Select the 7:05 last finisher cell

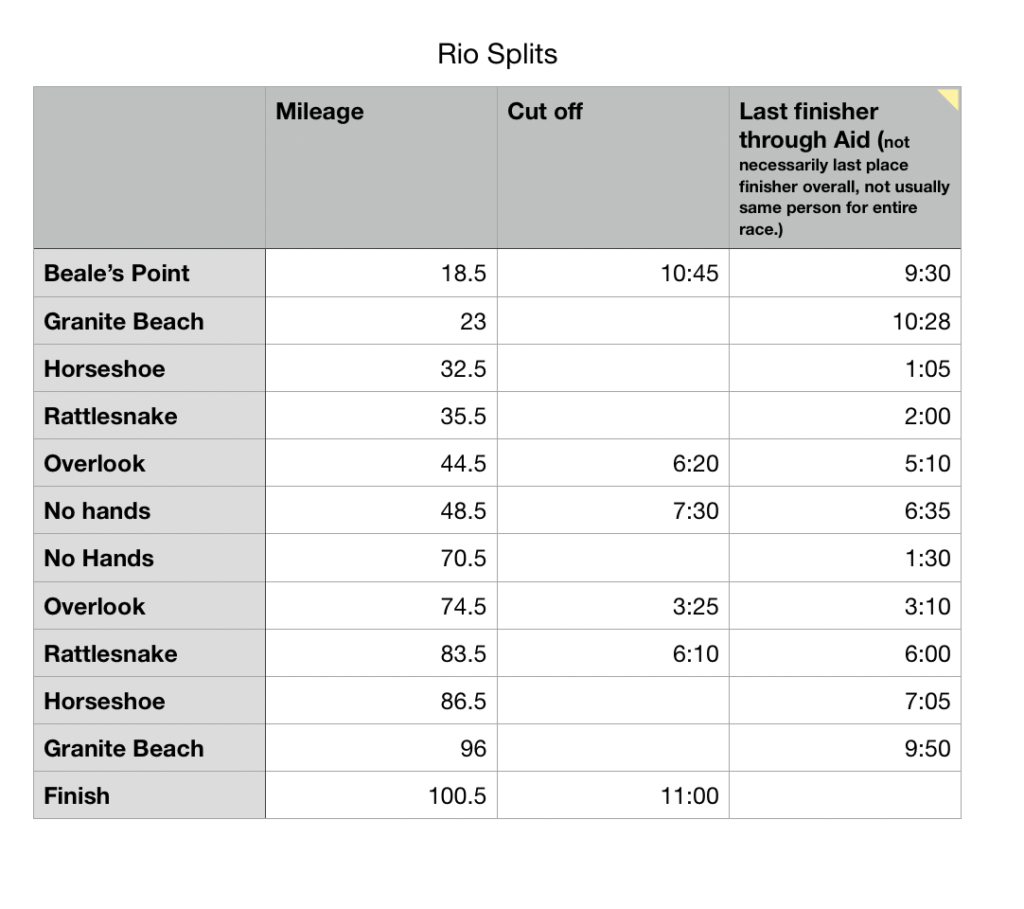click(x=845, y=701)
